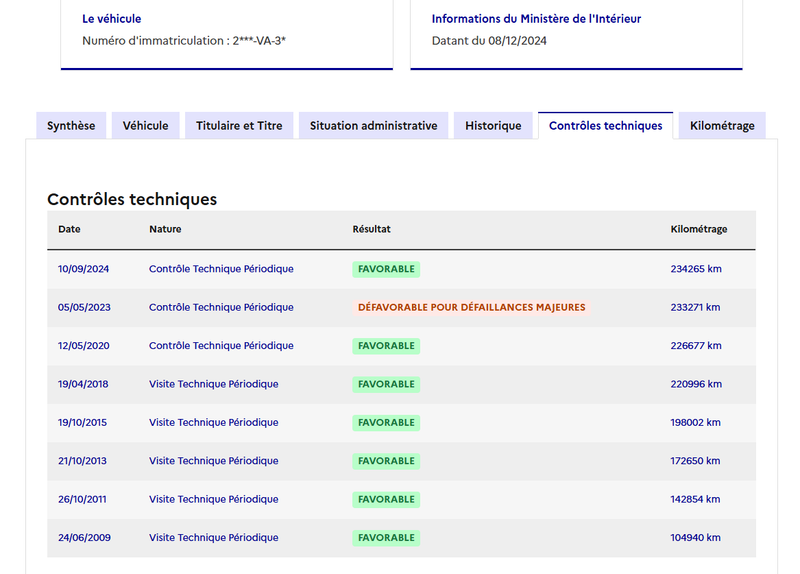
Task: Select the date 24/06/2009
Action: pyautogui.click(x=84, y=537)
